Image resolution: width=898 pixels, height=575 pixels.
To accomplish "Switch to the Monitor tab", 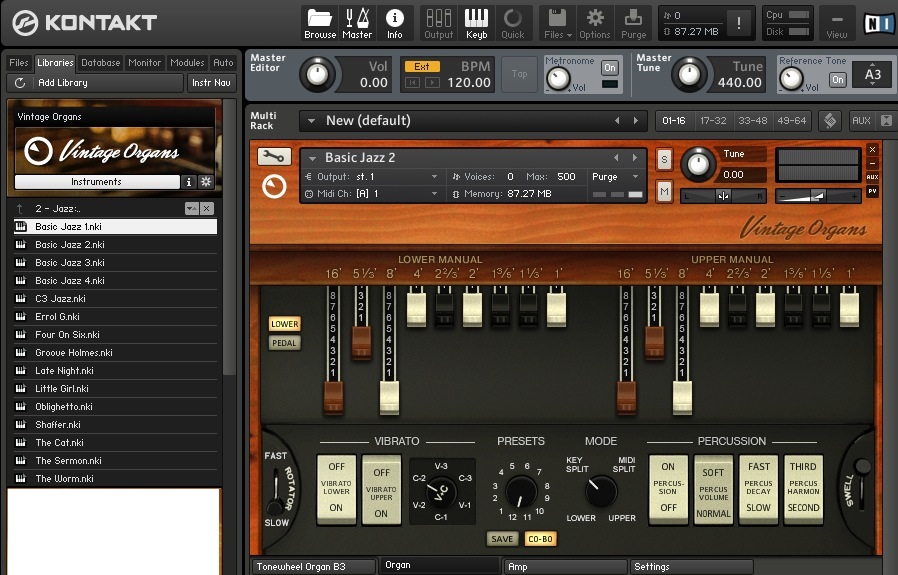I will click(144, 63).
